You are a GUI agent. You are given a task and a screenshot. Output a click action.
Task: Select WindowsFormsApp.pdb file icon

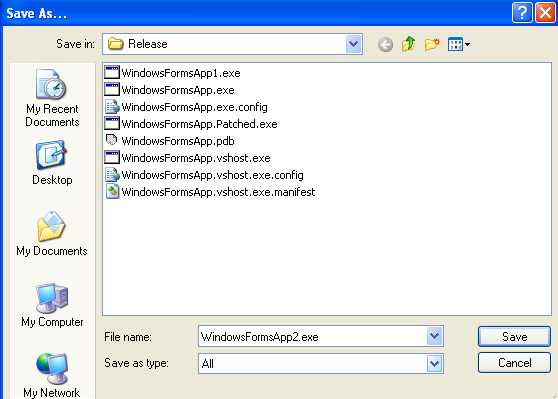pyautogui.click(x=112, y=140)
